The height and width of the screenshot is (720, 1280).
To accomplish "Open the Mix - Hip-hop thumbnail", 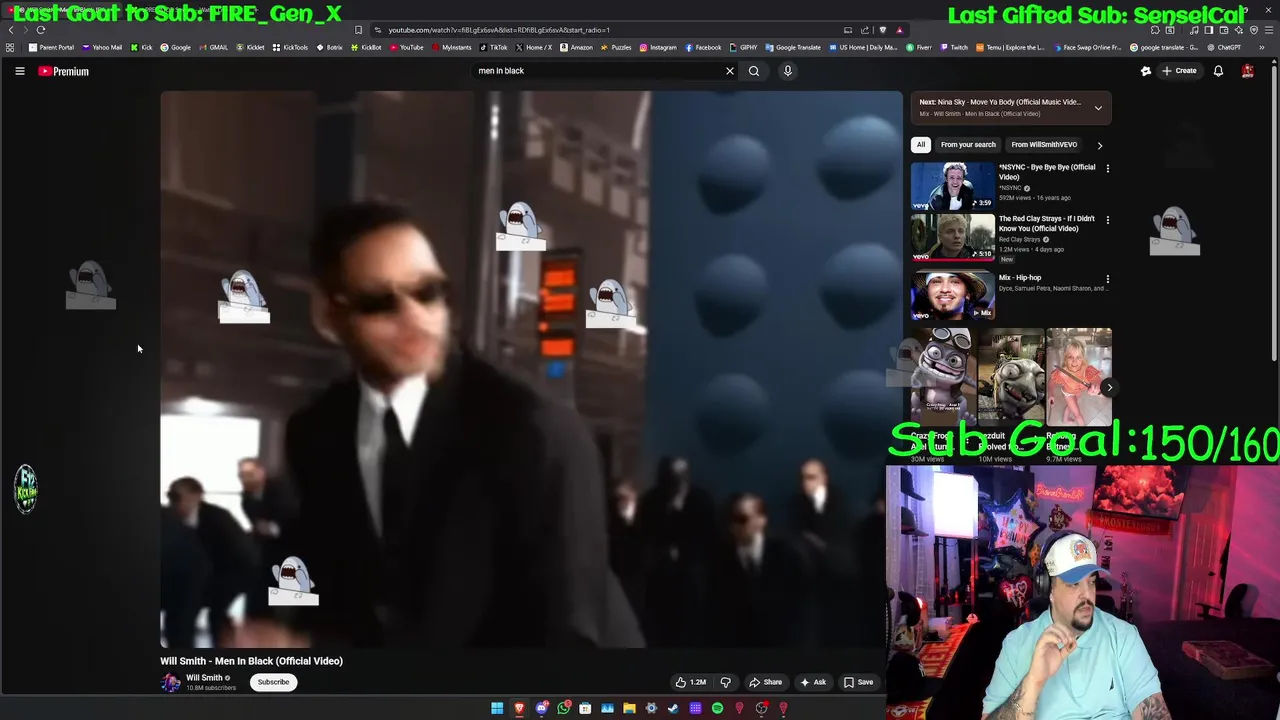I will (x=953, y=296).
